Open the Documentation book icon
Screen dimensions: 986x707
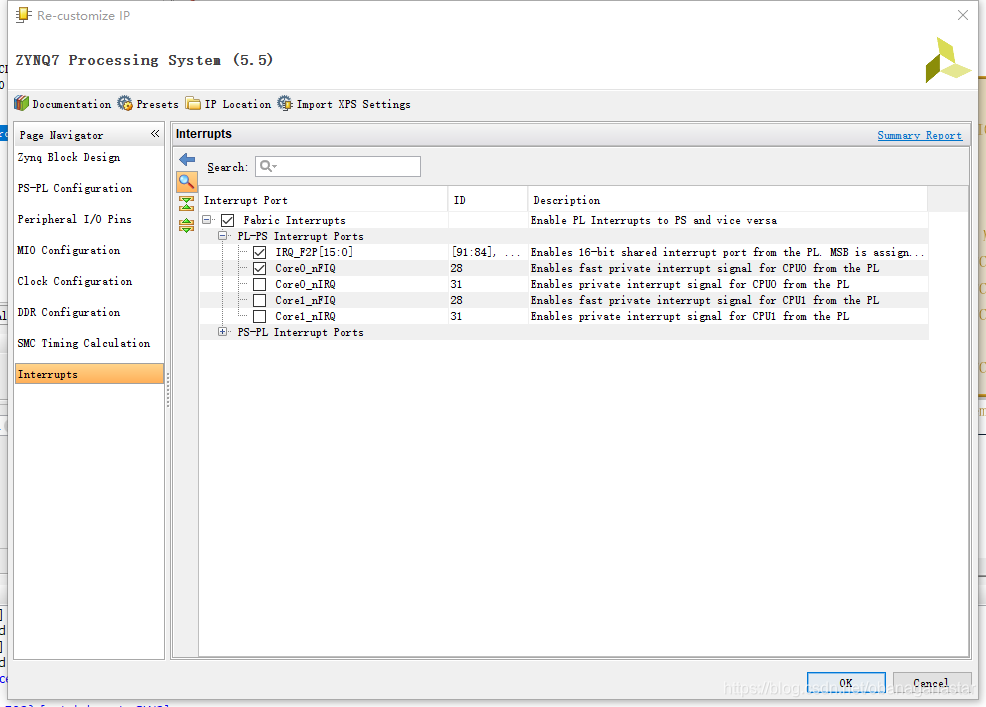[21, 103]
